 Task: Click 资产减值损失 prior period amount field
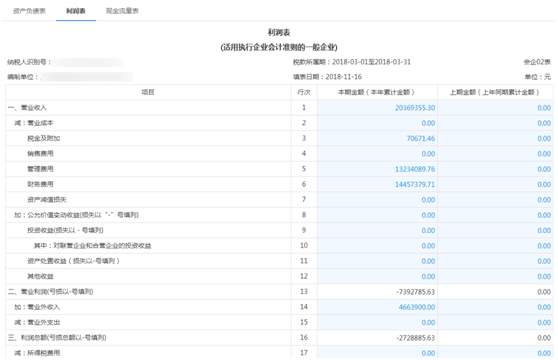click(495, 200)
